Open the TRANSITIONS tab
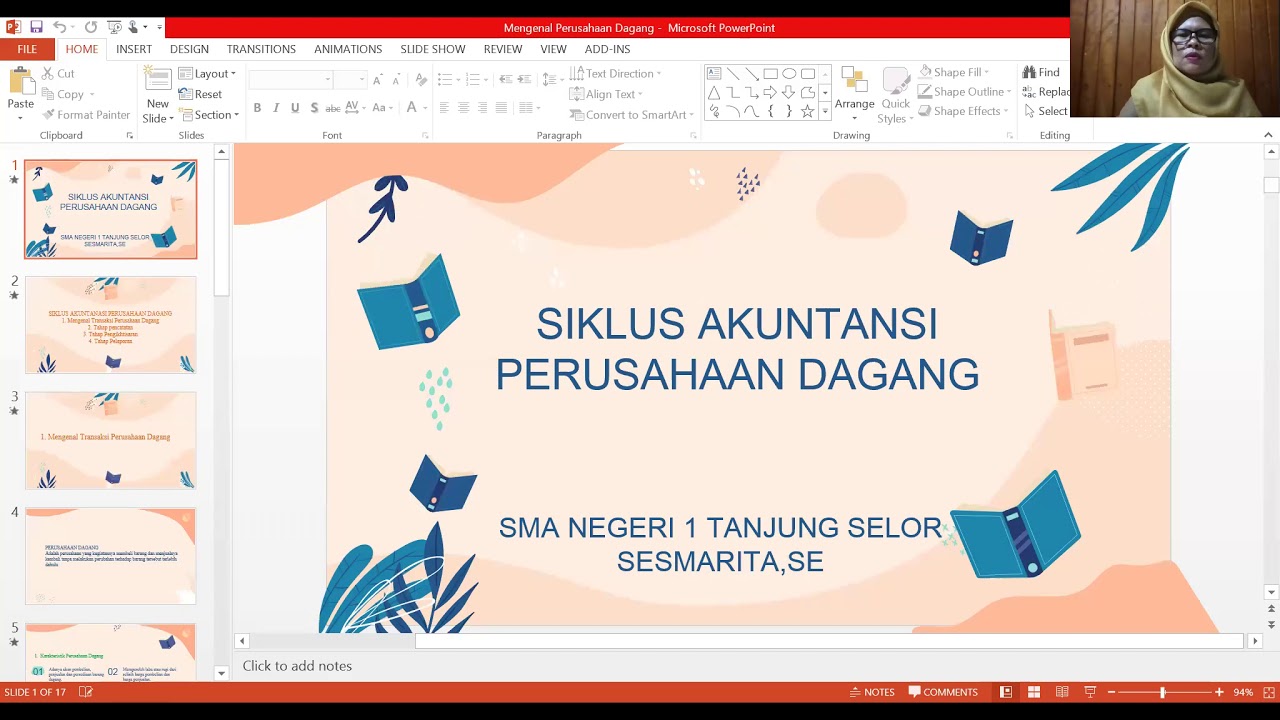The width and height of the screenshot is (1280, 720). tap(261, 49)
